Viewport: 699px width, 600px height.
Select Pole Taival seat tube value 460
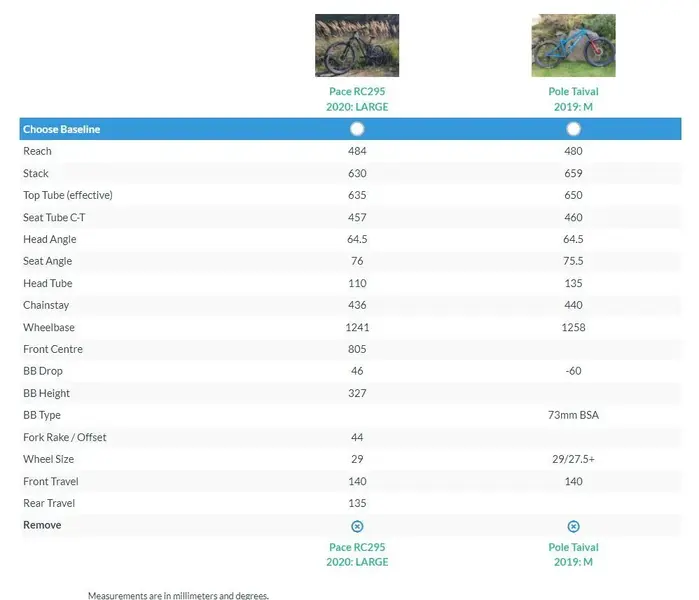[x=573, y=218]
